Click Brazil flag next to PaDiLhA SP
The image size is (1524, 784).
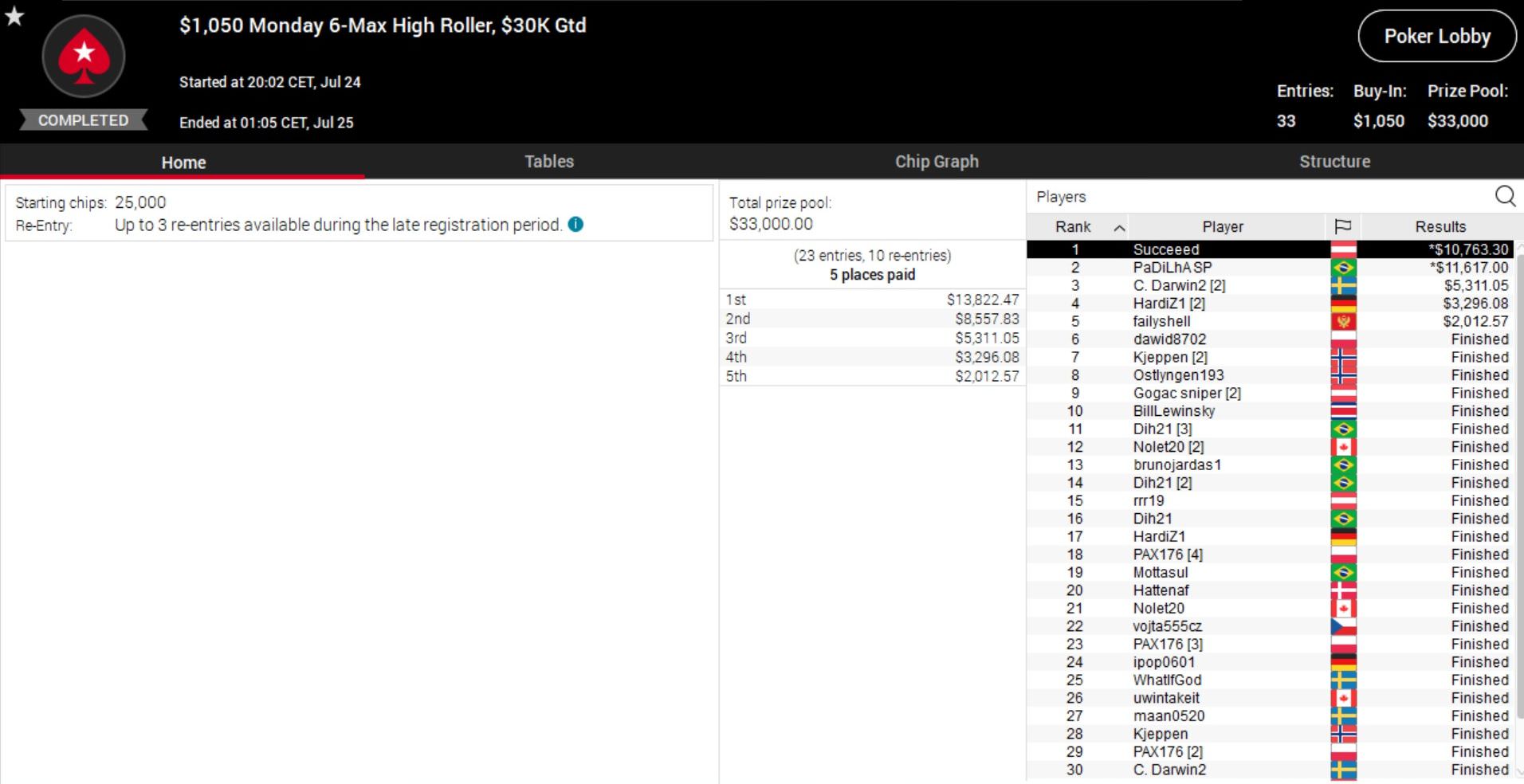click(x=1343, y=268)
